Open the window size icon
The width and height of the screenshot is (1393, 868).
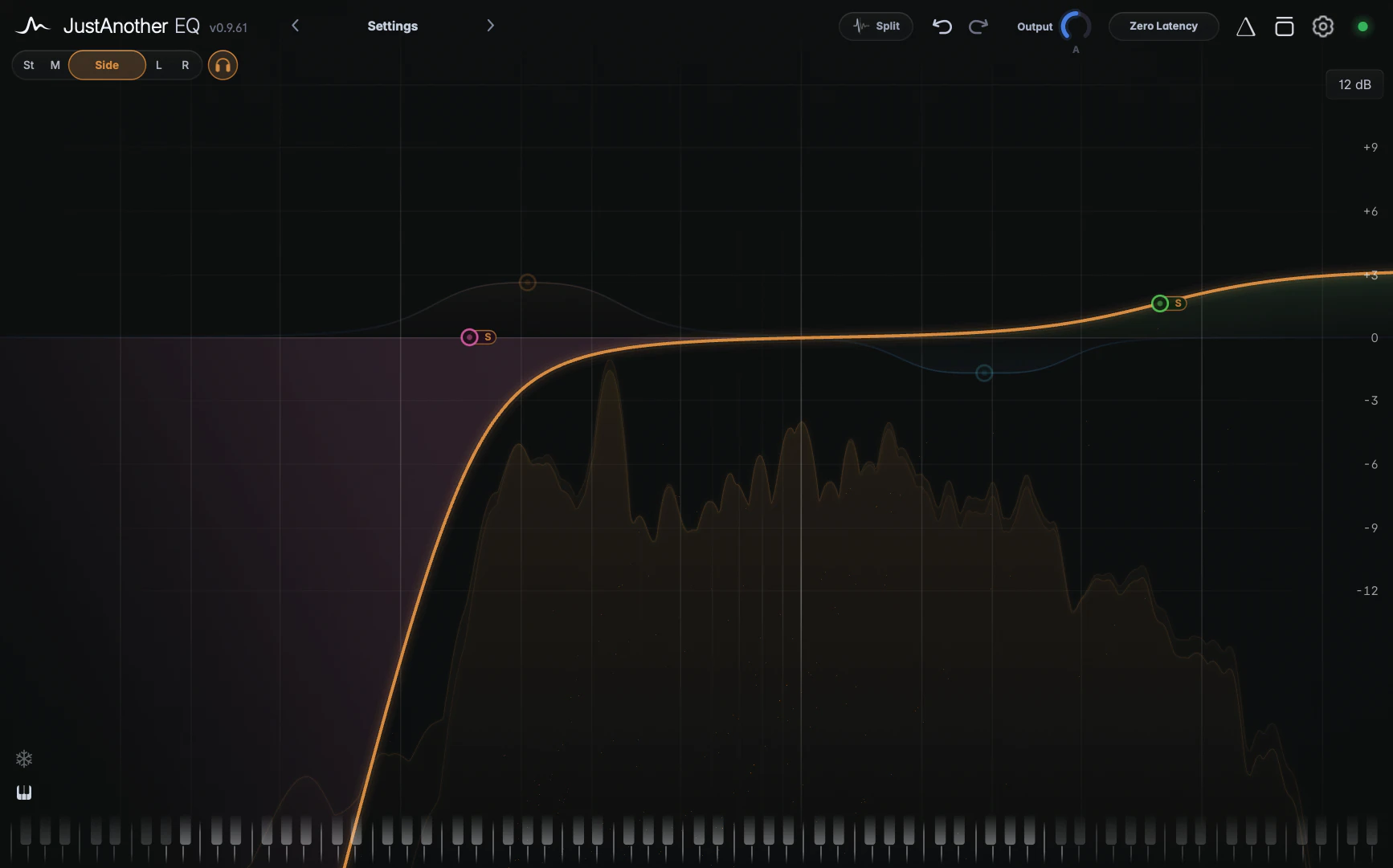click(x=1284, y=26)
